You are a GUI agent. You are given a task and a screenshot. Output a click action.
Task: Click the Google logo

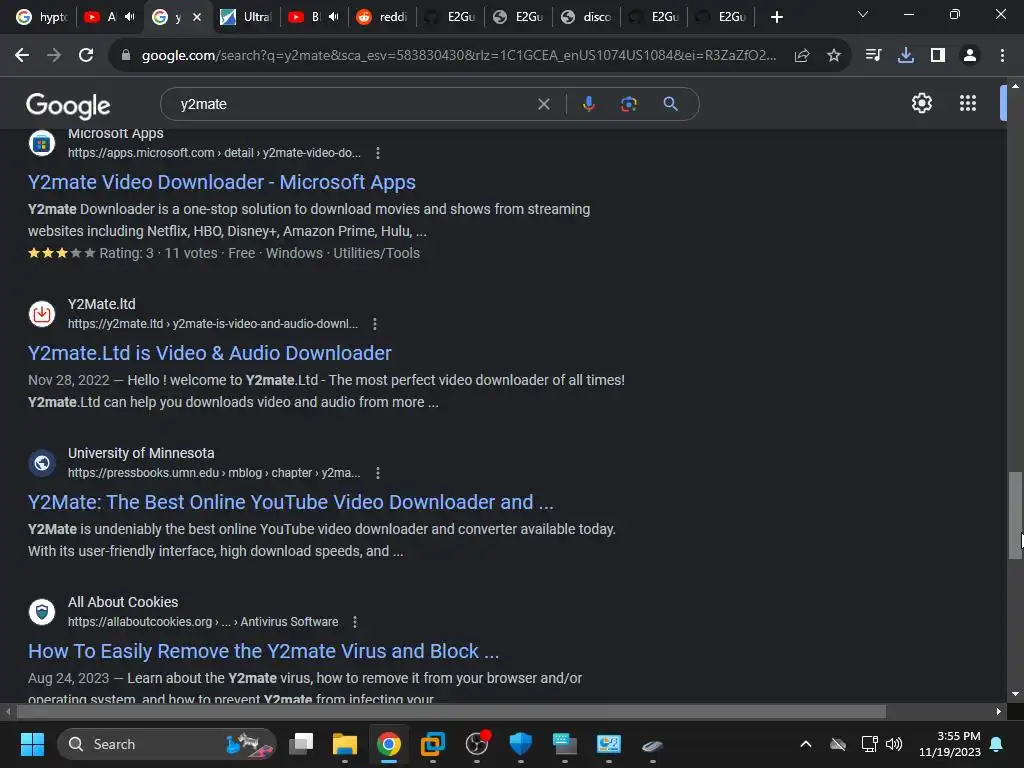point(68,105)
